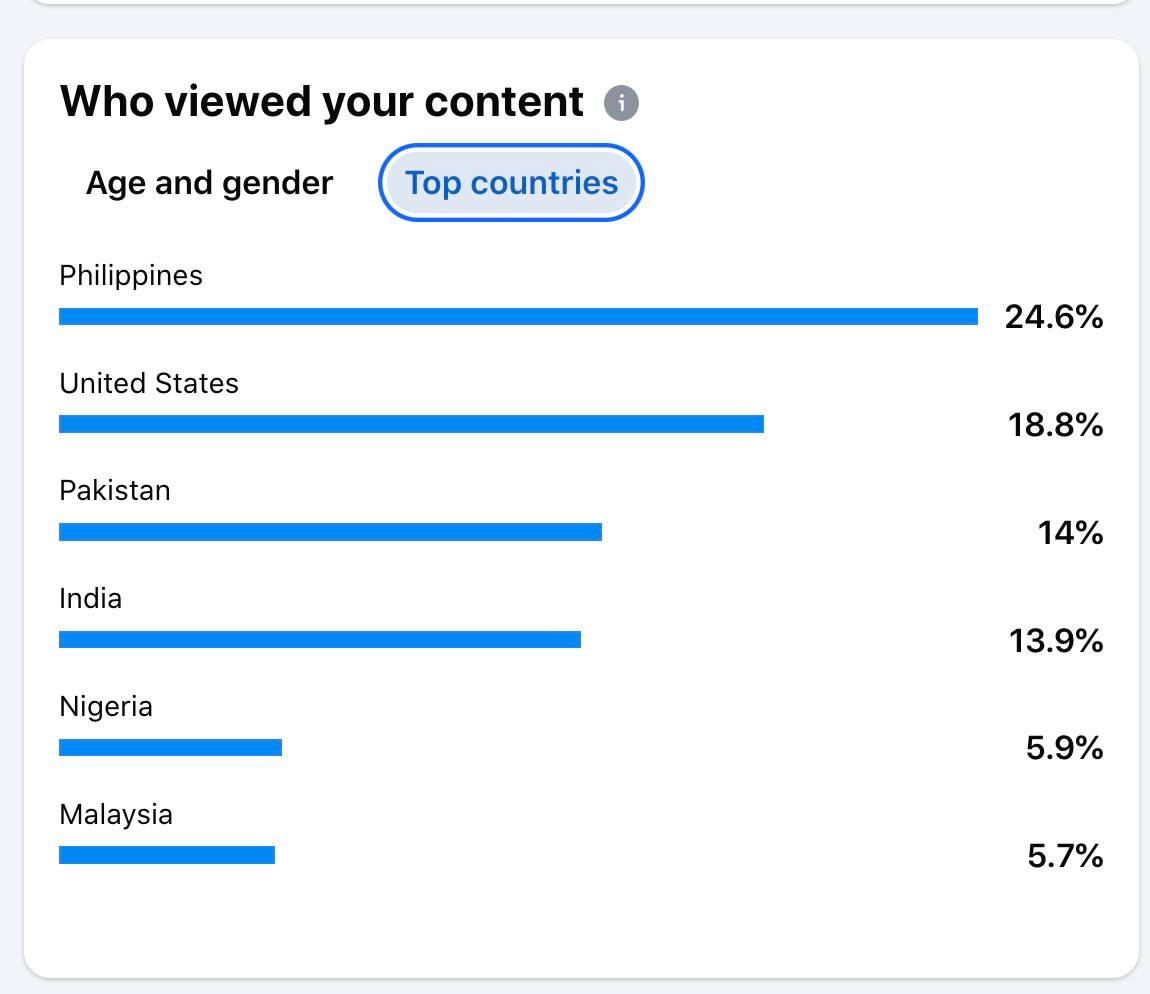This screenshot has height=994, width=1150.
Task: Click the 24.6% value for Philippines
Action: pyautogui.click(x=1052, y=318)
